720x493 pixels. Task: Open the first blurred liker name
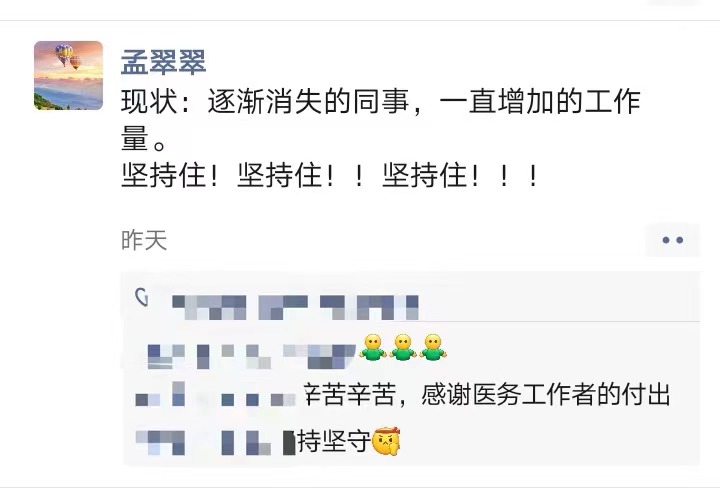tap(209, 307)
